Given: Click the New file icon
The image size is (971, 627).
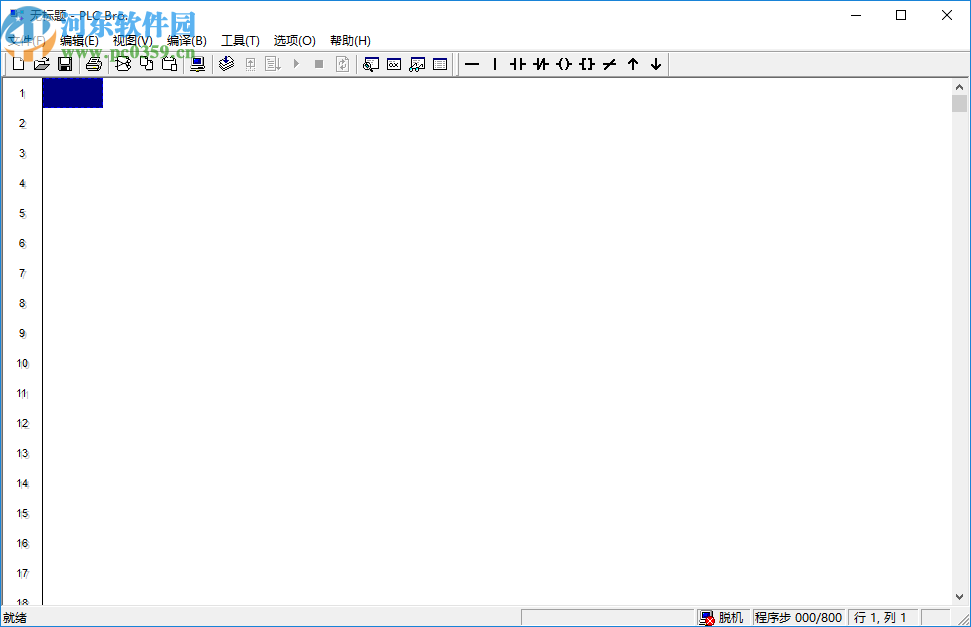Looking at the screenshot, I should (18, 64).
